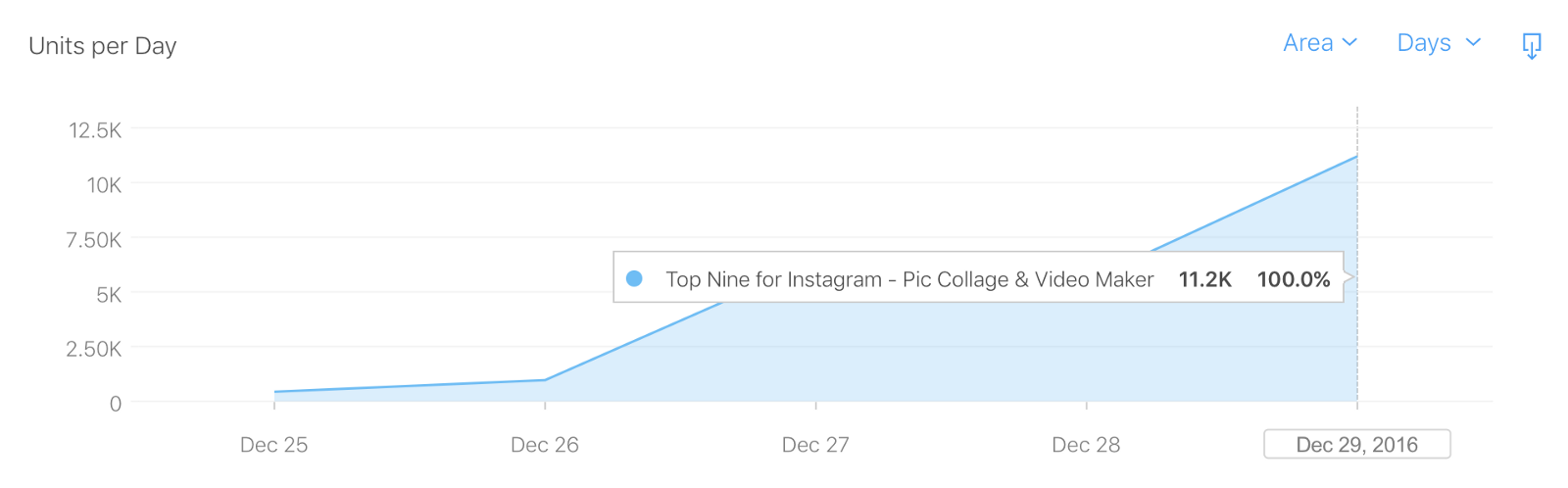Click the line's starting point above Dec 25
This screenshot has height=488, width=1568.
click(274, 392)
